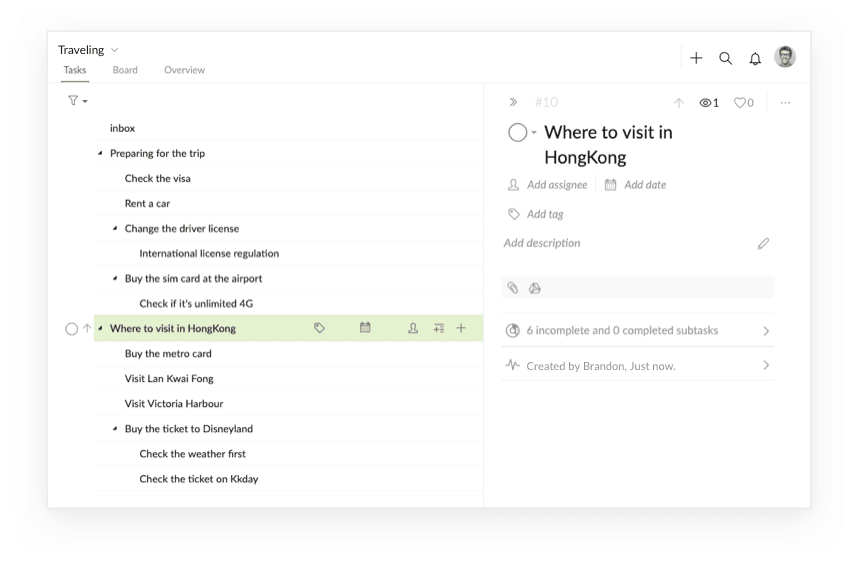Open the filter funnel icon
Screen dimensions: 858x563
[73, 100]
